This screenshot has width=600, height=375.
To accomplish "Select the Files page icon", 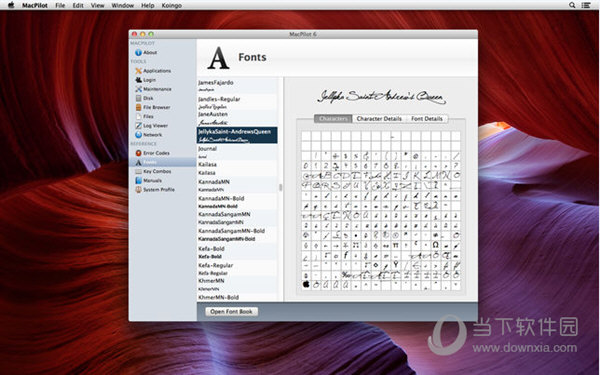I will (x=139, y=116).
